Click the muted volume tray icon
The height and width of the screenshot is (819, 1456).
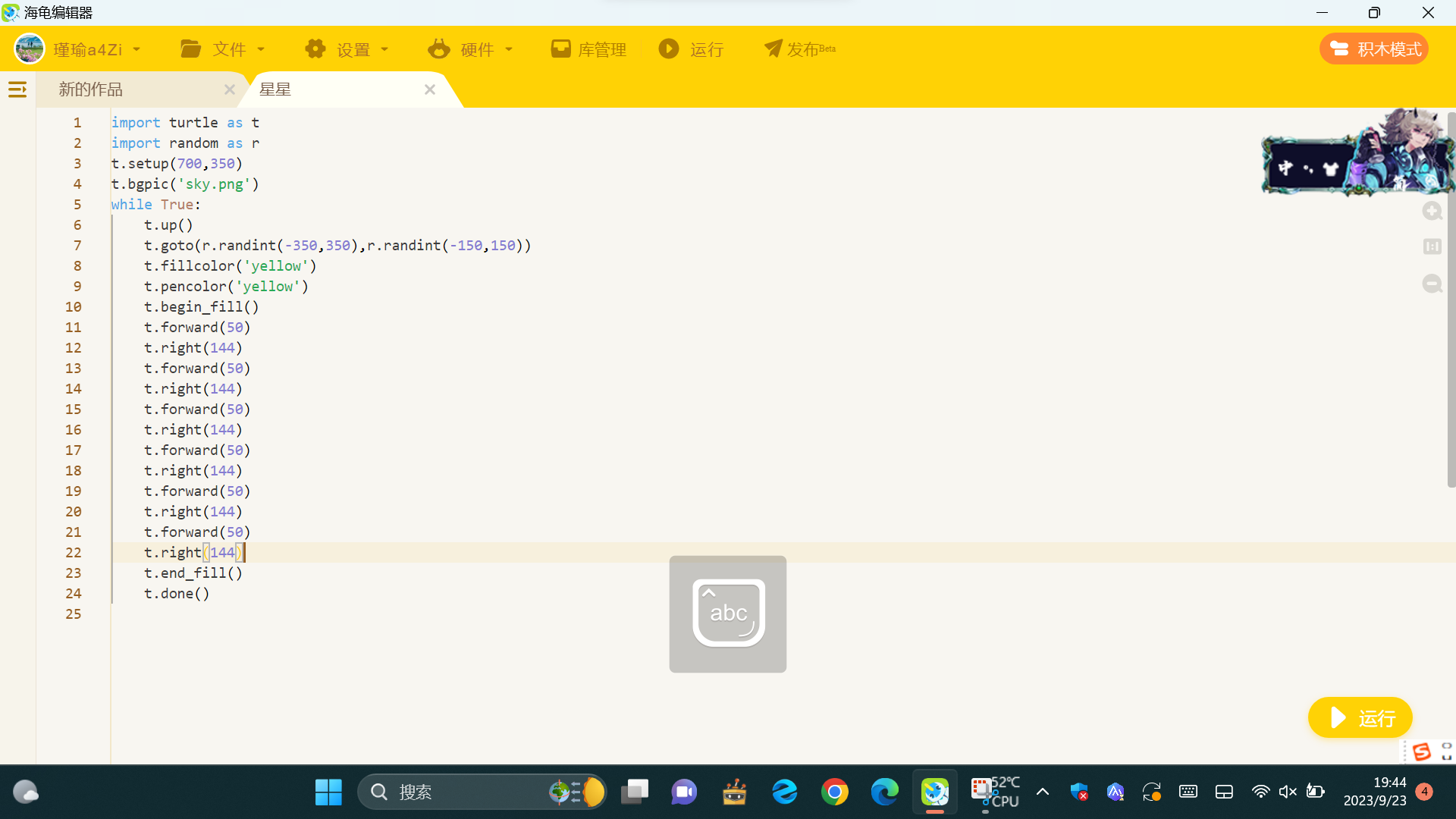pyautogui.click(x=1288, y=792)
